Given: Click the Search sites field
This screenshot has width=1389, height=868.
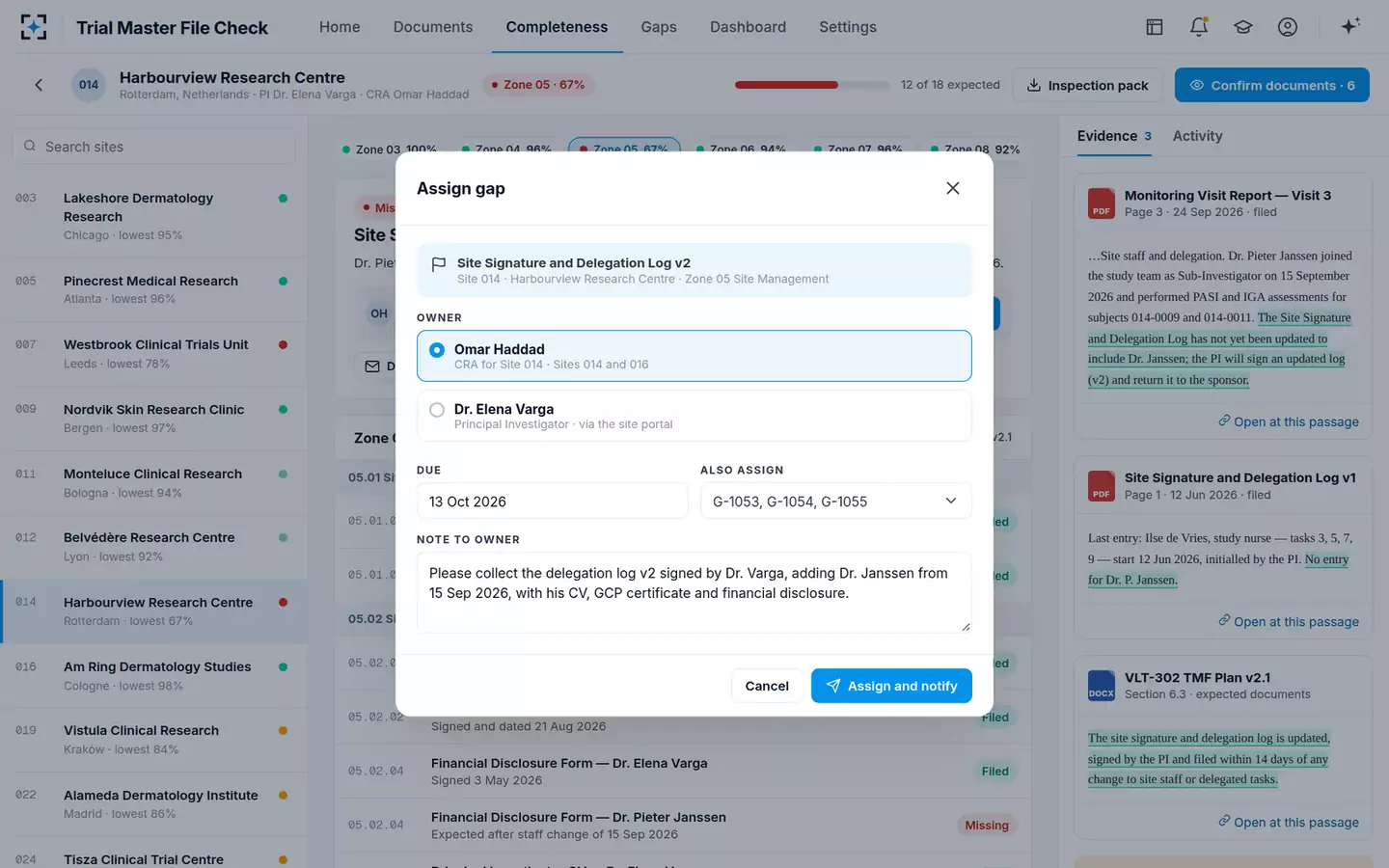Looking at the screenshot, I should pos(154,147).
